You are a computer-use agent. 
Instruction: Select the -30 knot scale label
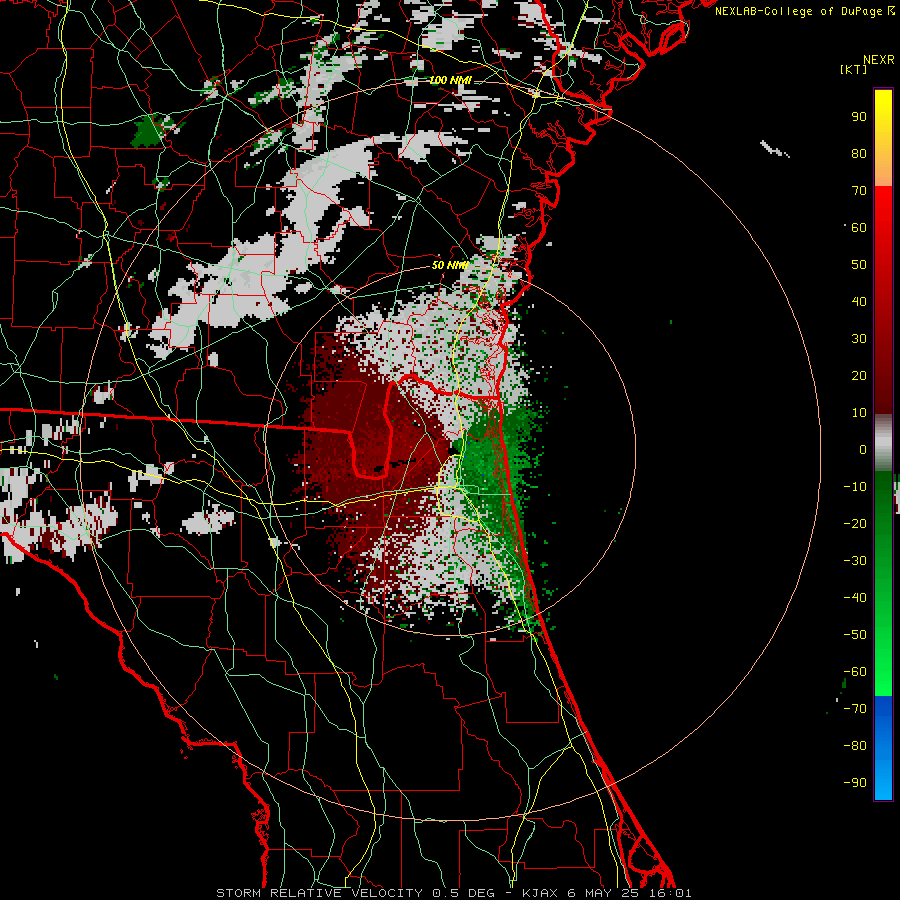coord(855,561)
